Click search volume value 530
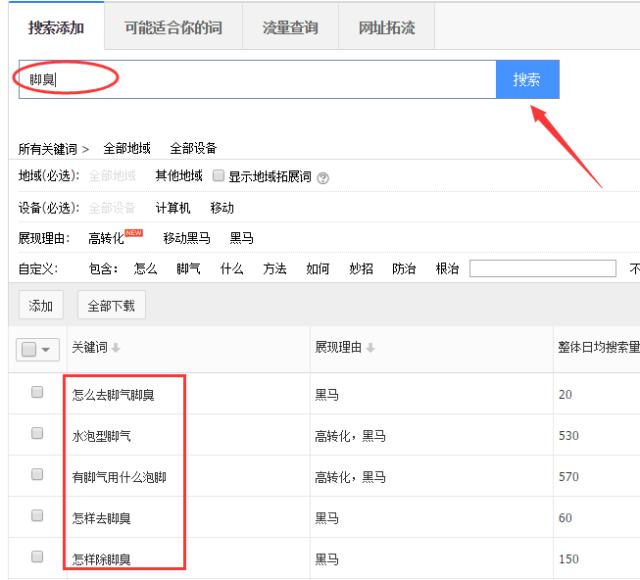 click(x=569, y=436)
